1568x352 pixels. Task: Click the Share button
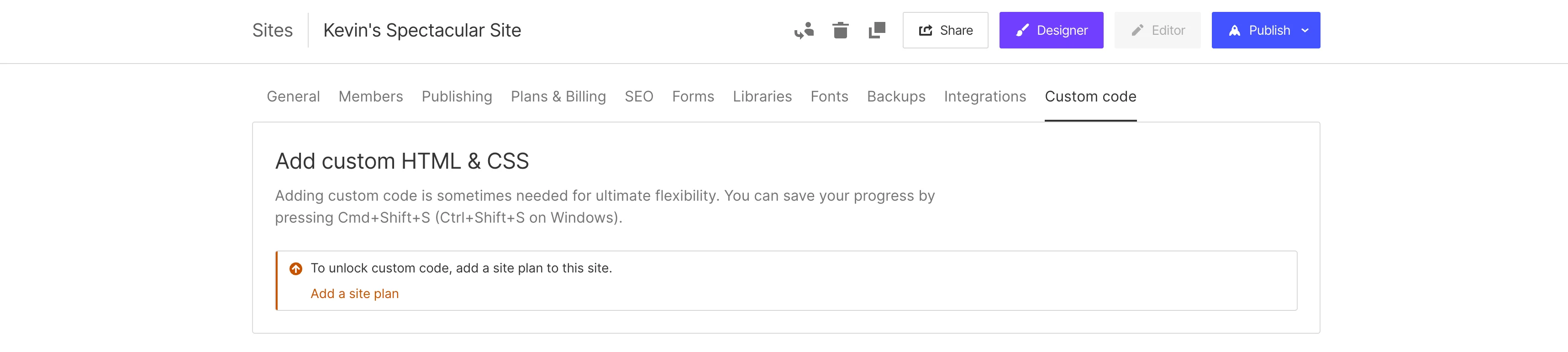(945, 29)
